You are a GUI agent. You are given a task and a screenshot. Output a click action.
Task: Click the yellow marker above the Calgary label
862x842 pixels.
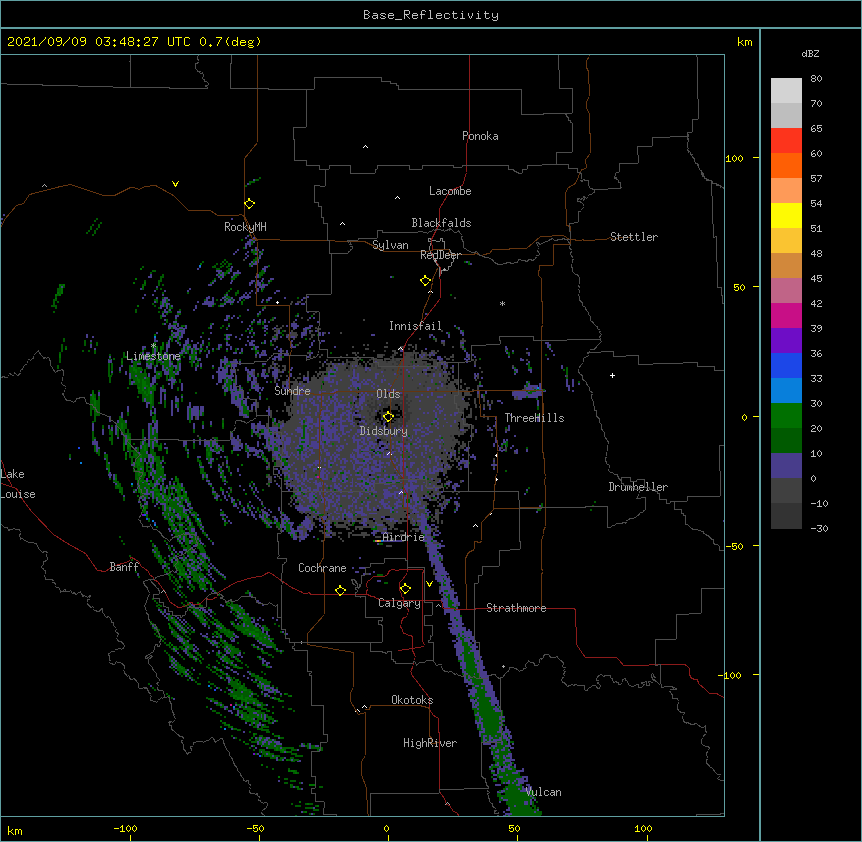[x=405, y=589]
